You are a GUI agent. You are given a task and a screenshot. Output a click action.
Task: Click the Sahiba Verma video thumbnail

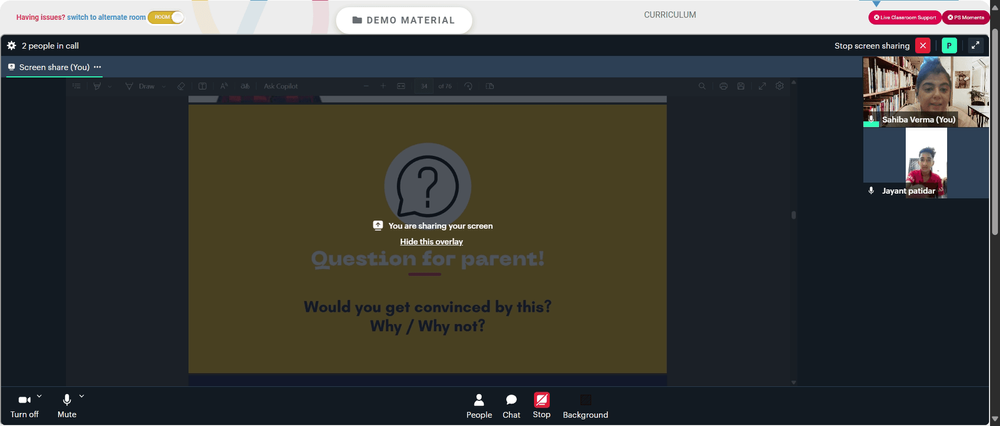click(x=925, y=92)
